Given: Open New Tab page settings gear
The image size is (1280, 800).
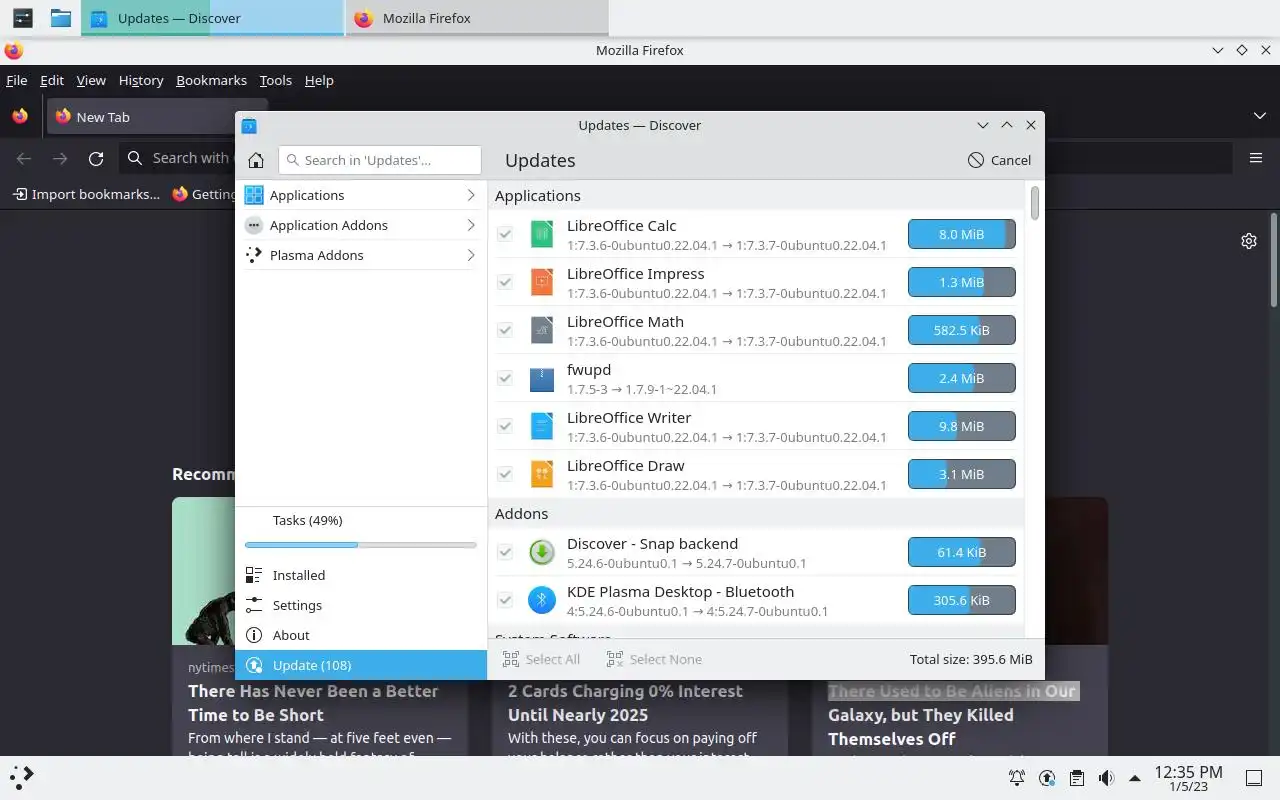Looking at the screenshot, I should [x=1248, y=241].
